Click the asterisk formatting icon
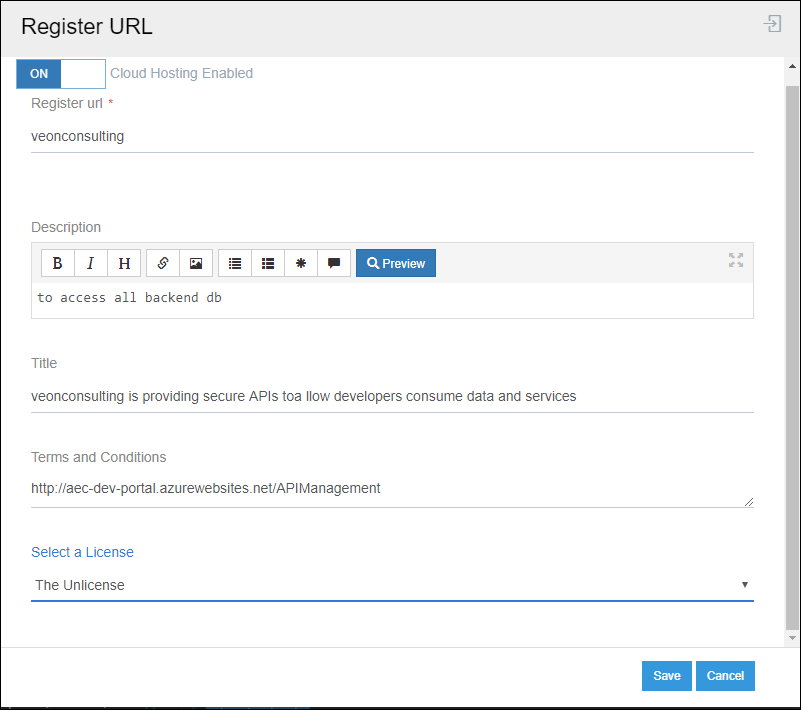 [x=300, y=262]
